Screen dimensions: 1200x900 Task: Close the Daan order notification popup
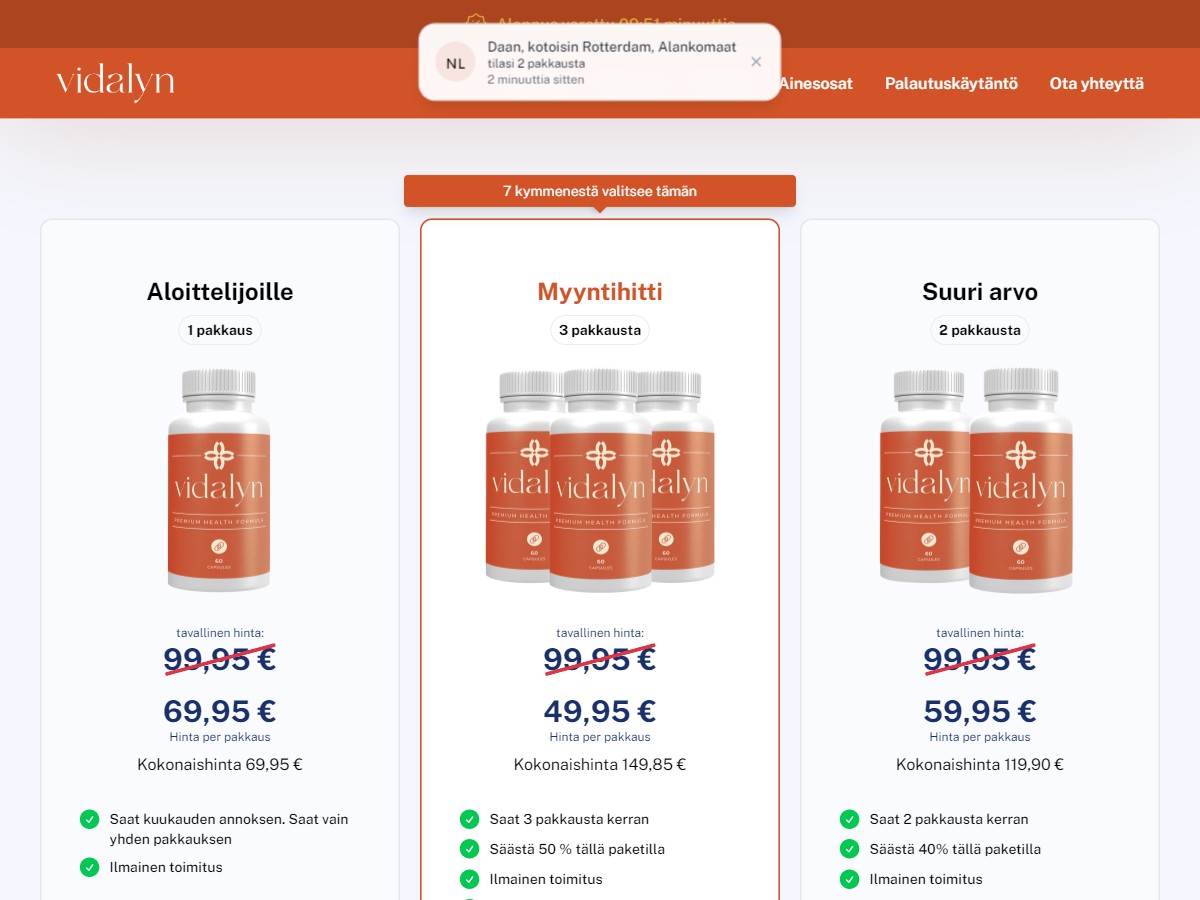point(756,62)
